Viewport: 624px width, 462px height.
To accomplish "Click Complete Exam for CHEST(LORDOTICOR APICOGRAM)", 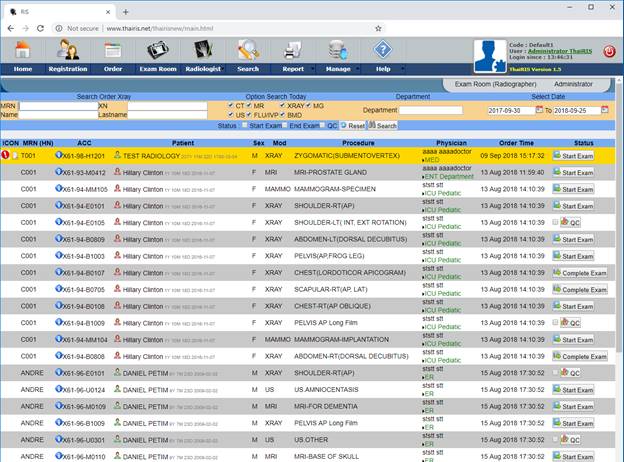I will (578, 273).
